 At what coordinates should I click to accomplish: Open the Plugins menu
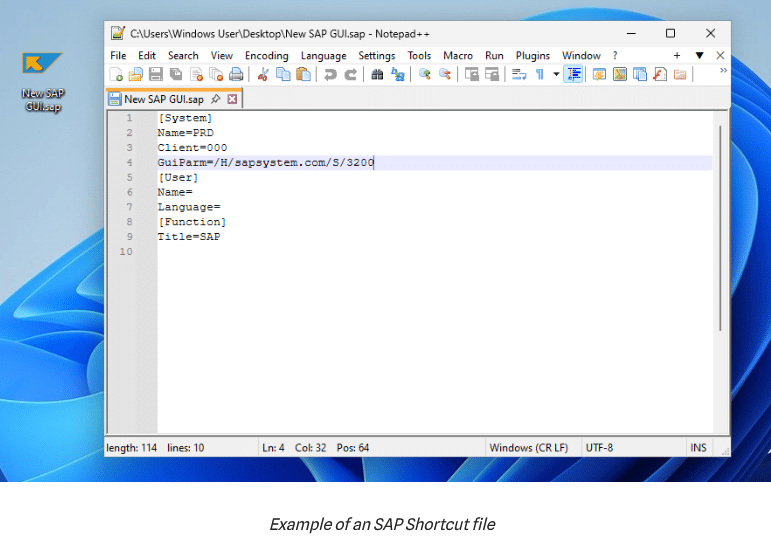click(x=533, y=56)
